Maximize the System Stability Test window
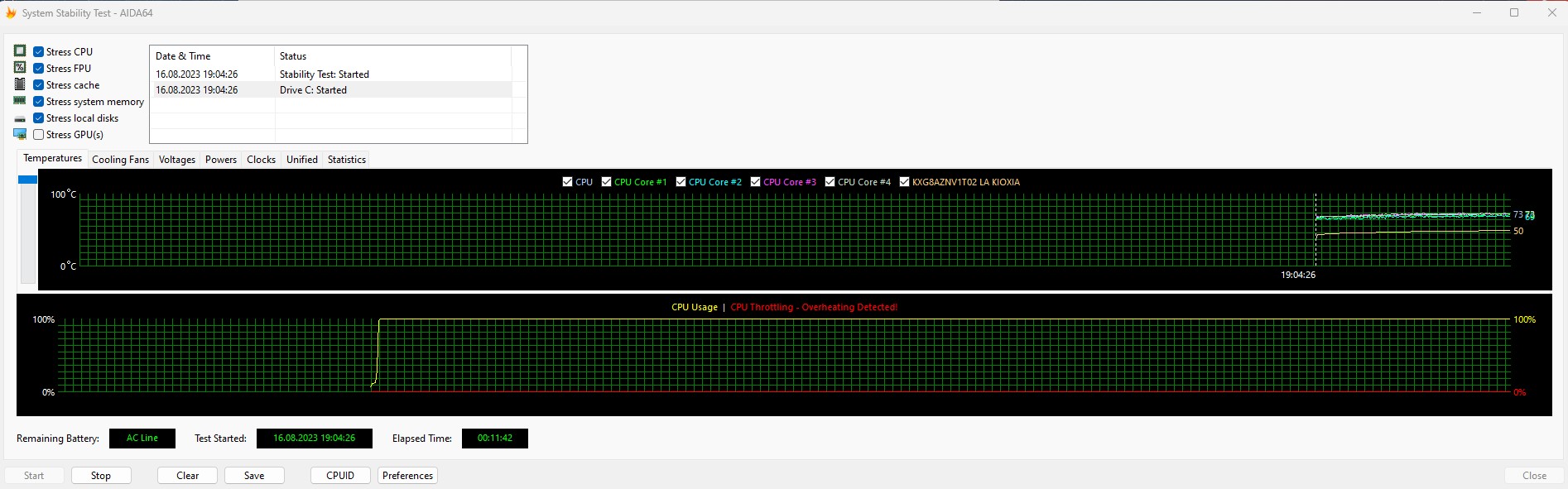This screenshot has width=1568, height=489. click(x=1514, y=12)
